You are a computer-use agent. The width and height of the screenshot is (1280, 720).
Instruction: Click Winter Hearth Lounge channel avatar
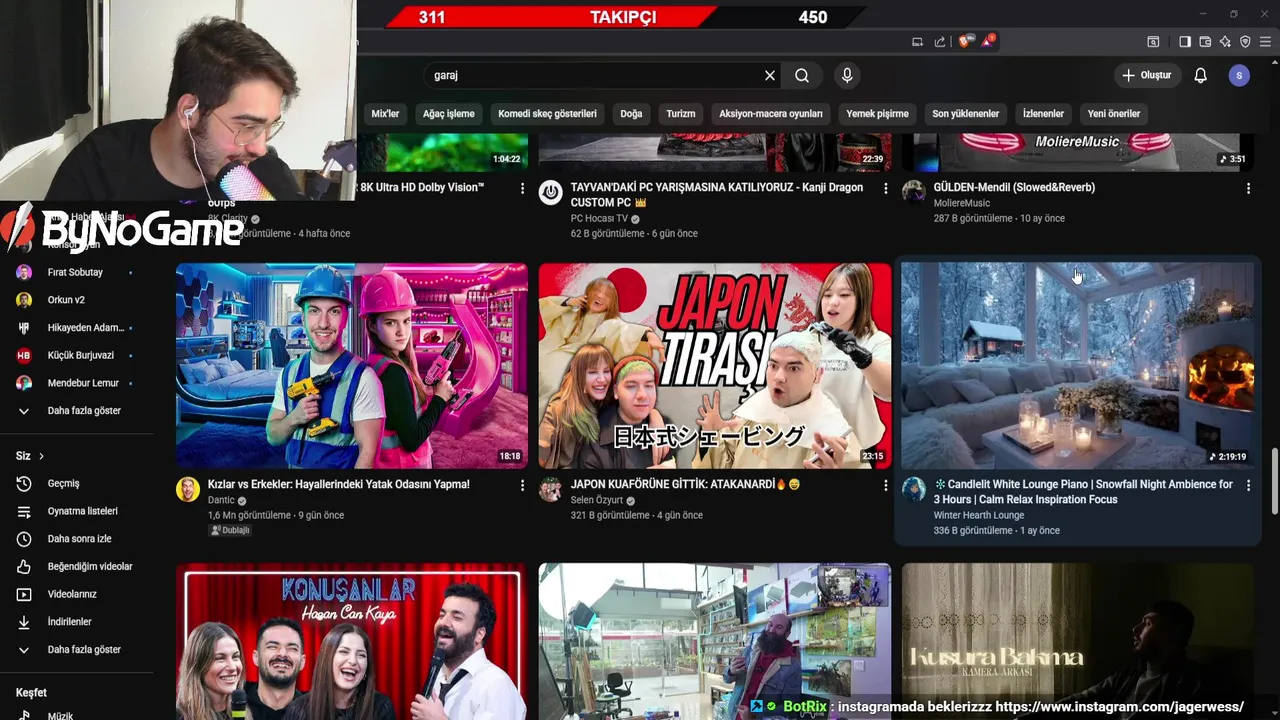[x=914, y=489]
